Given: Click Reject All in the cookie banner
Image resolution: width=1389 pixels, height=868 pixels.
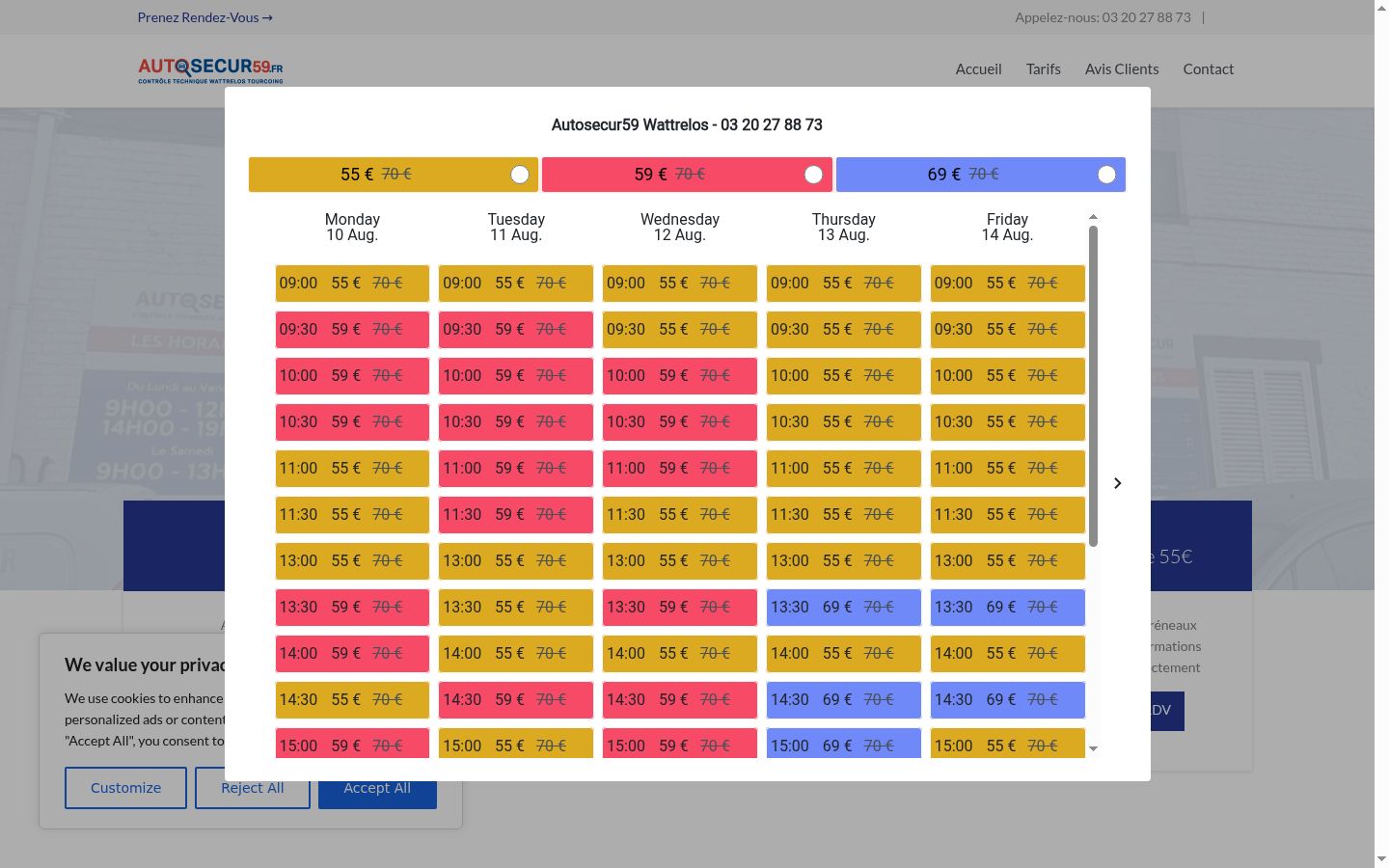Looking at the screenshot, I should pyautogui.click(x=253, y=788).
